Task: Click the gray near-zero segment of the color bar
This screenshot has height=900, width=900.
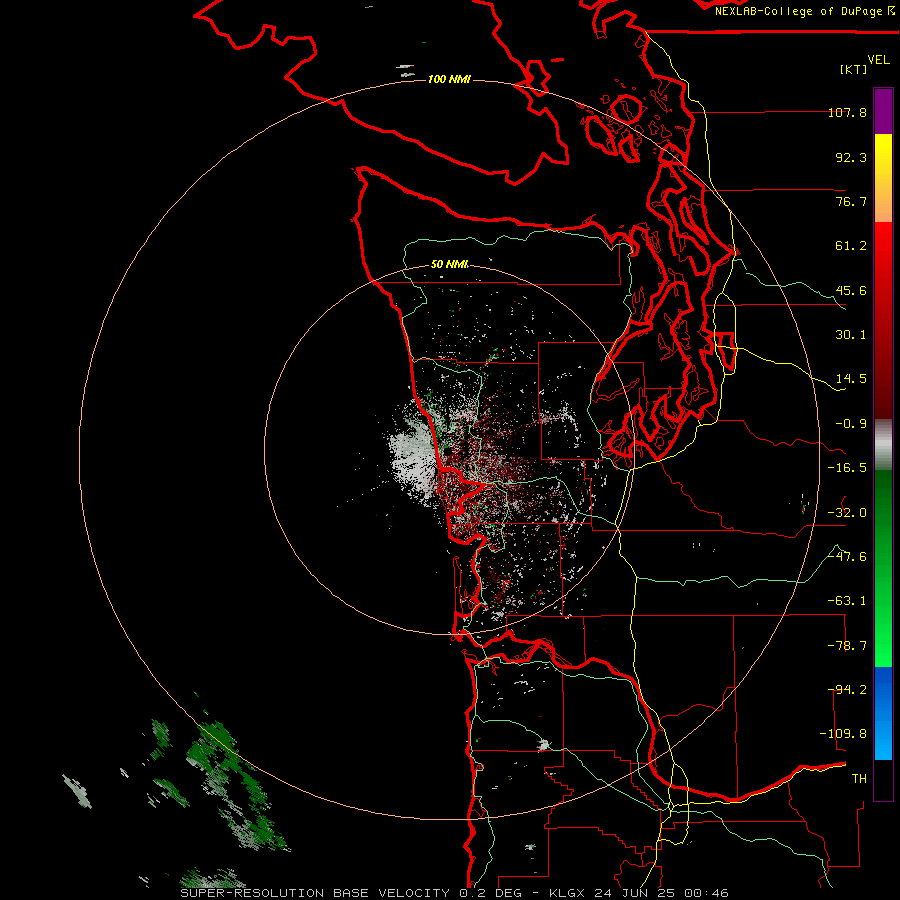Action: coord(883,445)
